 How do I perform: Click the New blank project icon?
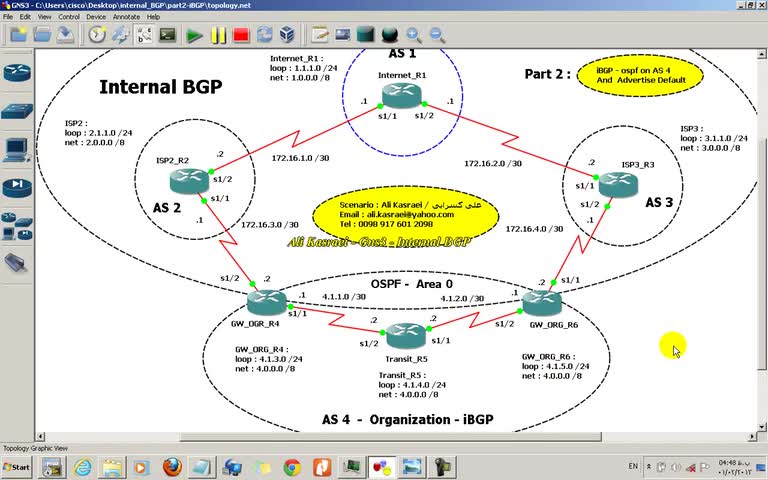(18, 35)
